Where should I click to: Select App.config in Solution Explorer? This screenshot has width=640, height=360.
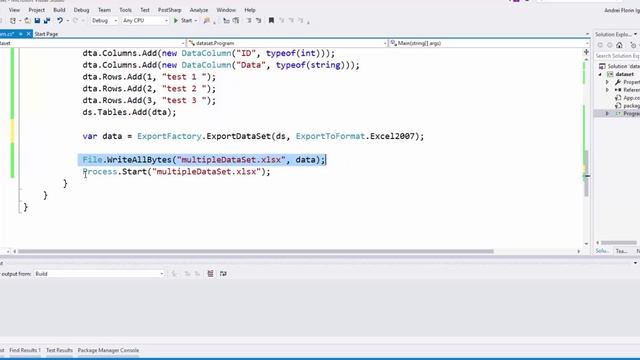click(628, 98)
